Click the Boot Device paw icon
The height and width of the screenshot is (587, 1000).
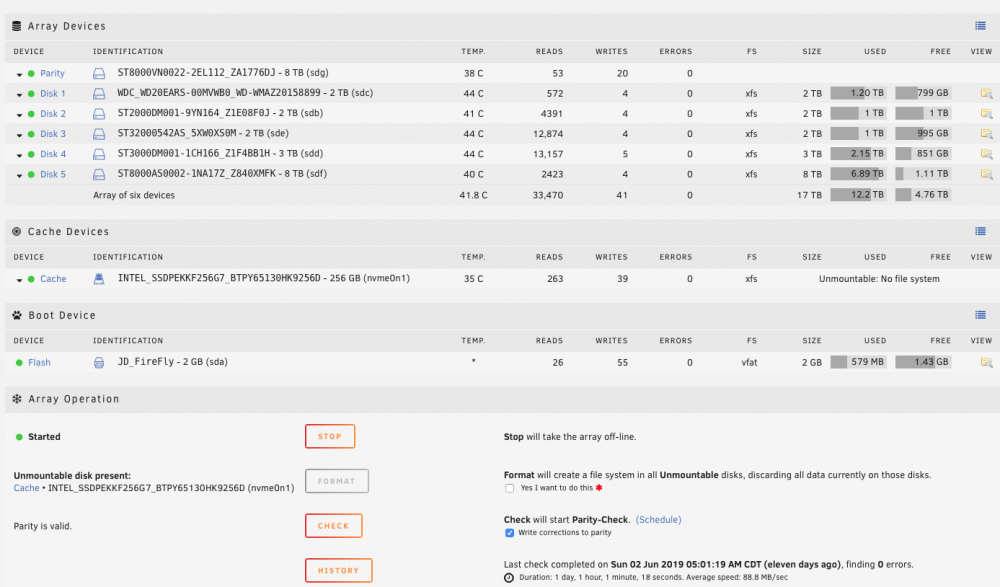point(17,315)
